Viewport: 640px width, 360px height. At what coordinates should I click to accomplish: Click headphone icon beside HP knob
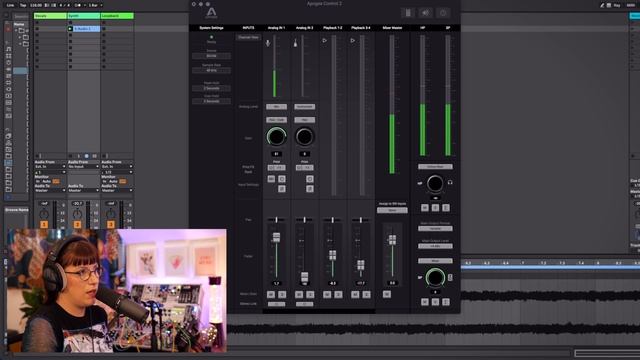(x=450, y=182)
